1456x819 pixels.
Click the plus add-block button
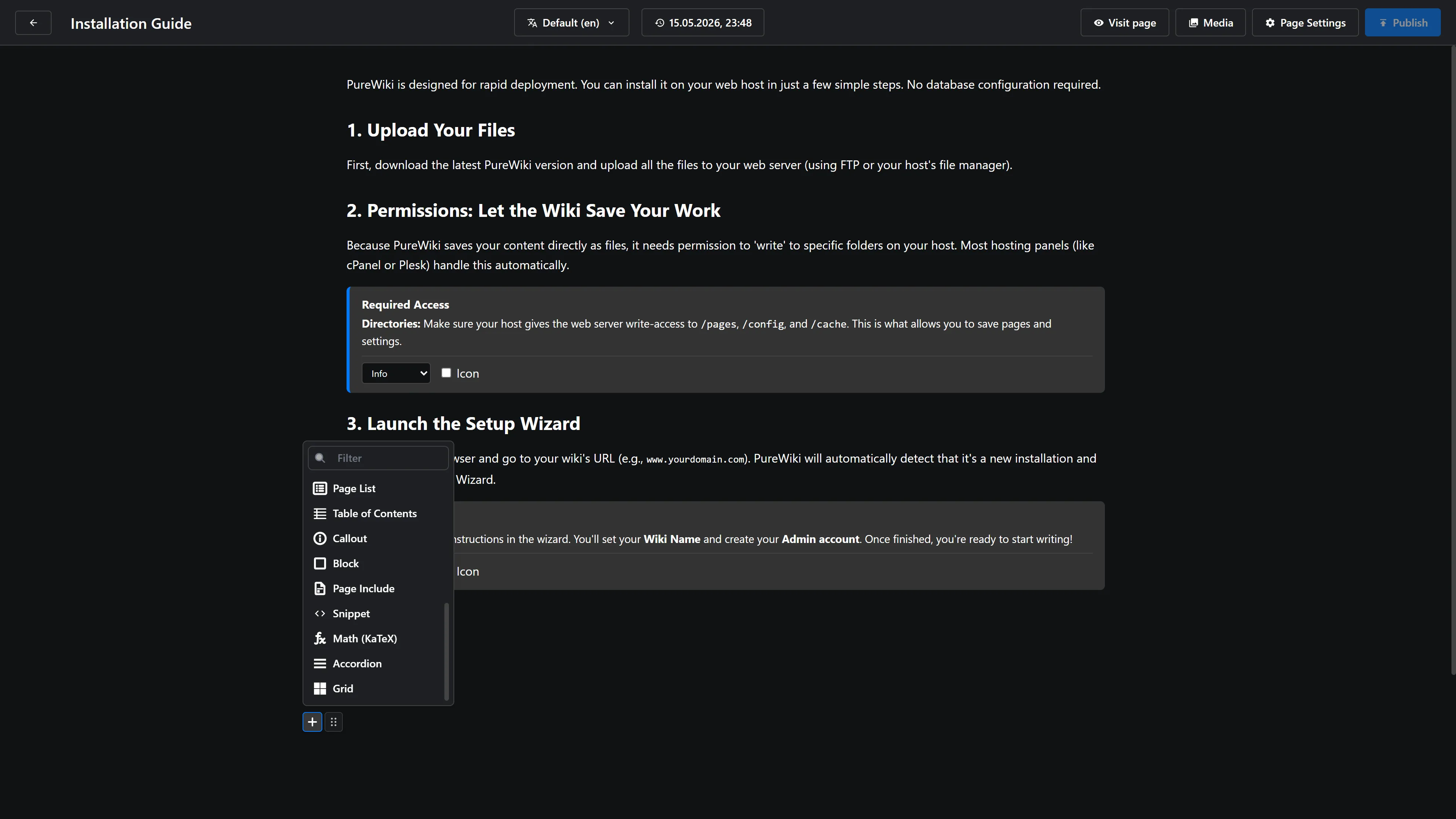pos(312,722)
